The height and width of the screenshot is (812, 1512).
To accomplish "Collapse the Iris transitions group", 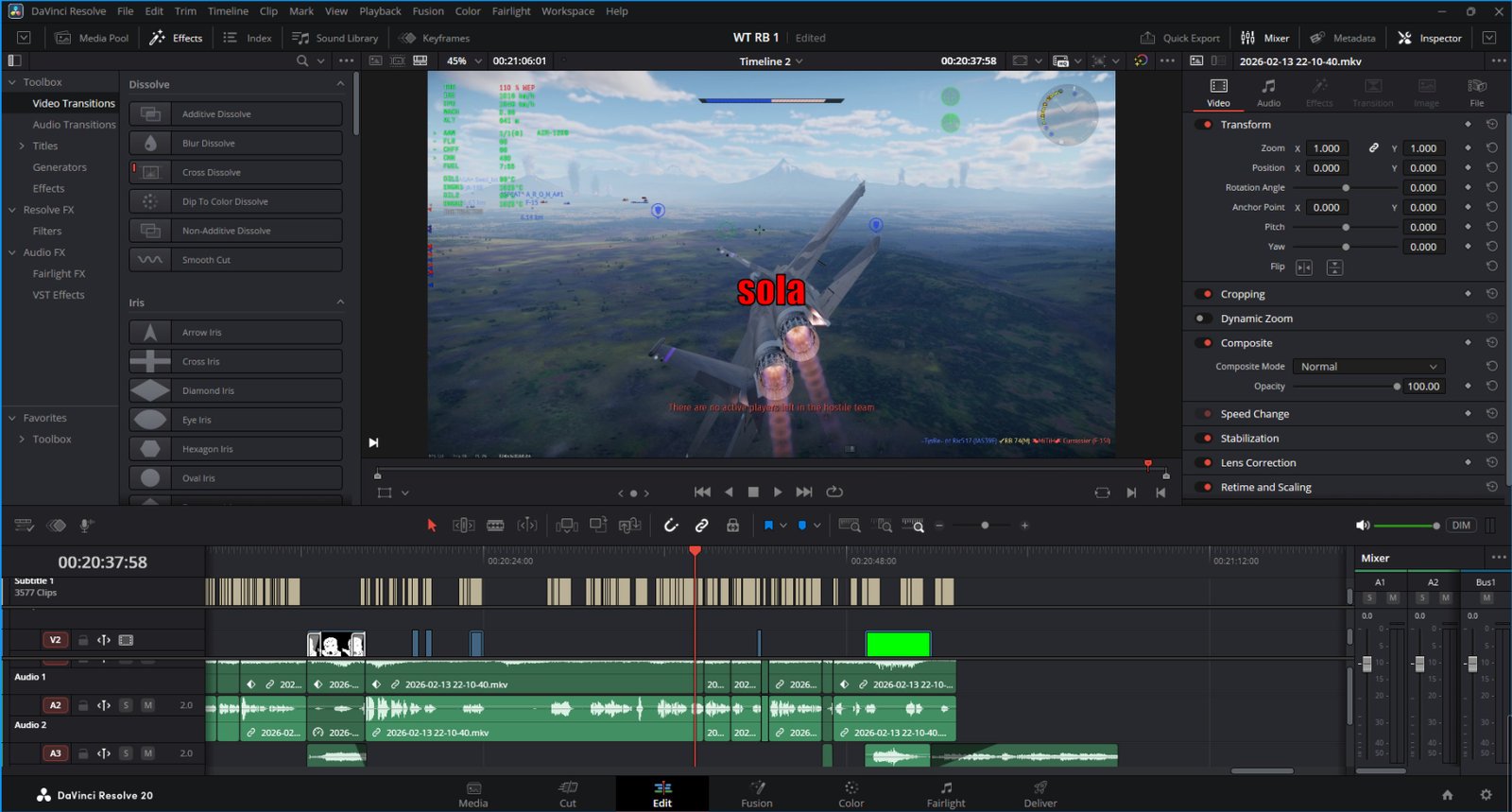I will tap(340, 302).
